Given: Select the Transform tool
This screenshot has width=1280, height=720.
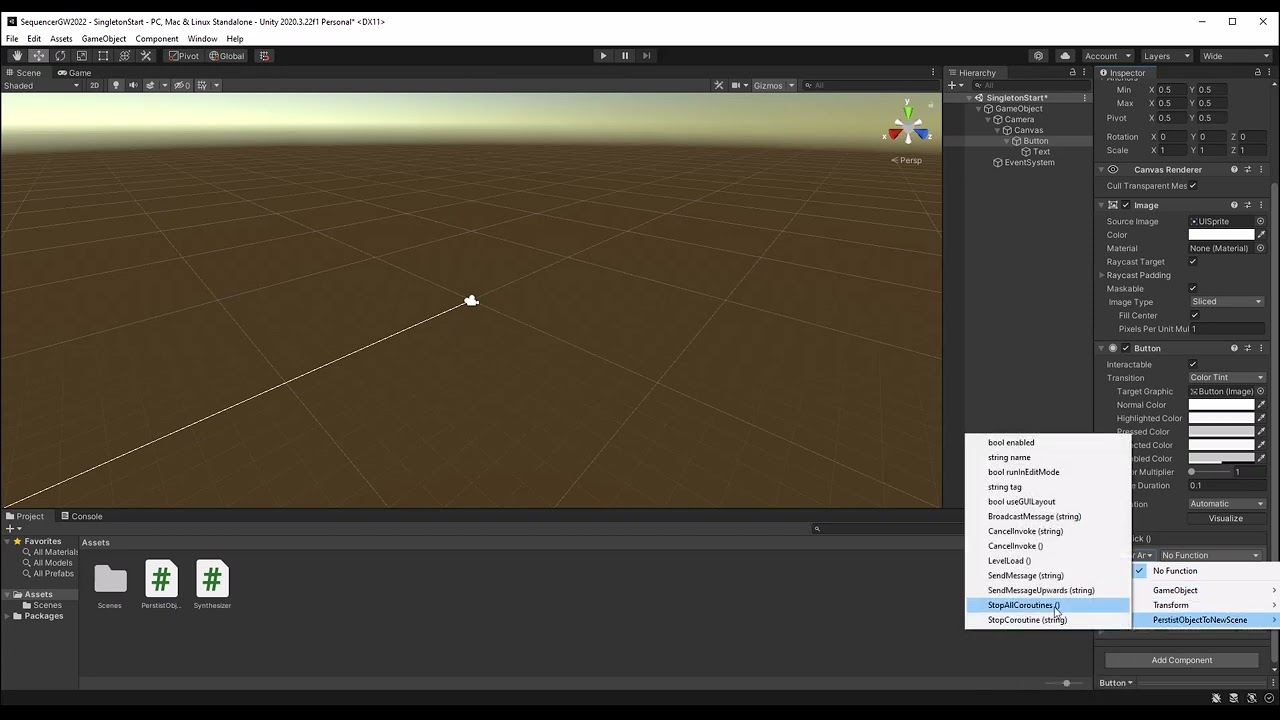Looking at the screenshot, I should click(124, 56).
